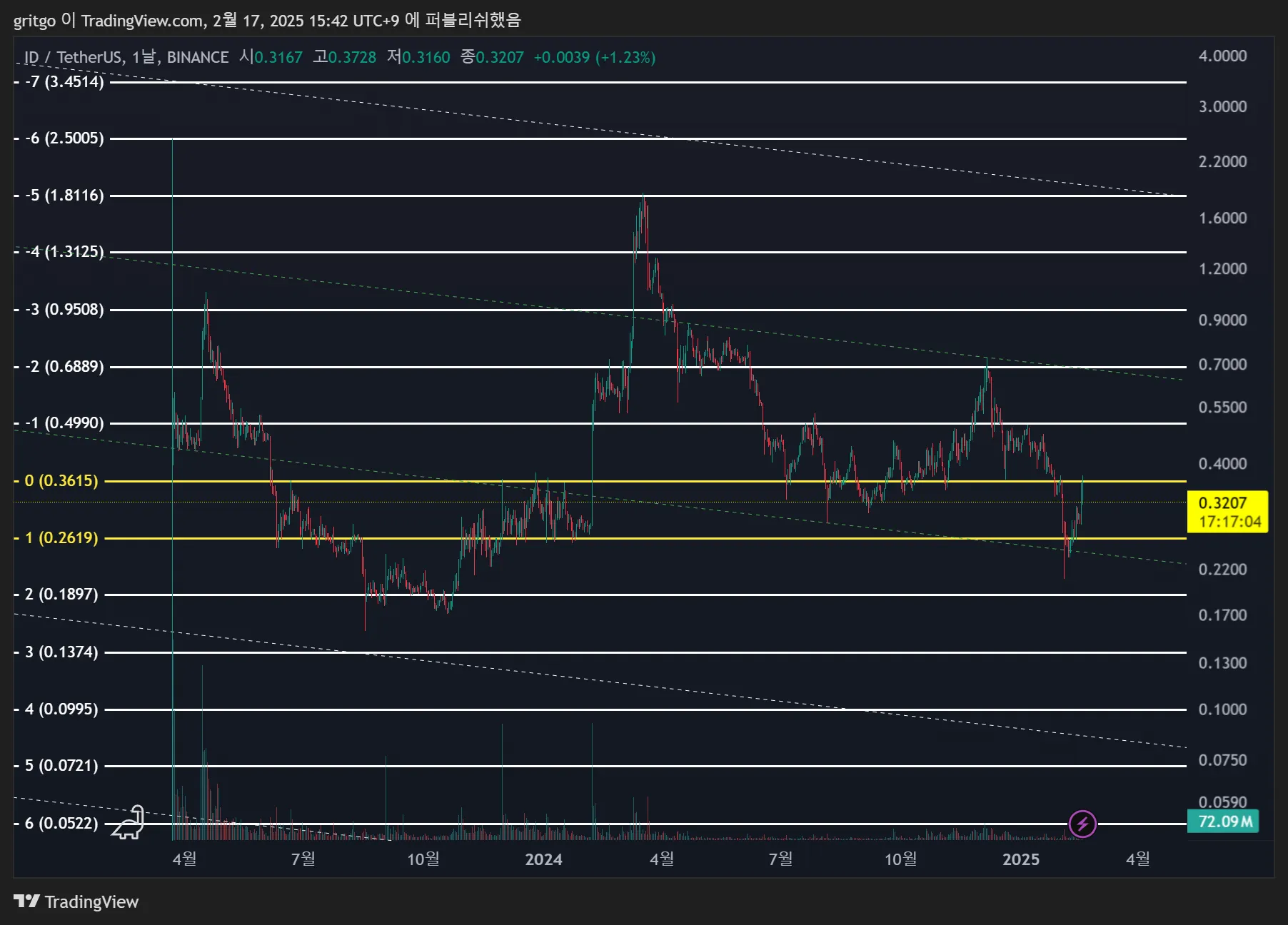This screenshot has width=1288, height=925.
Task: Select the yellow level 1 (0.2619) label
Action: click(x=61, y=537)
